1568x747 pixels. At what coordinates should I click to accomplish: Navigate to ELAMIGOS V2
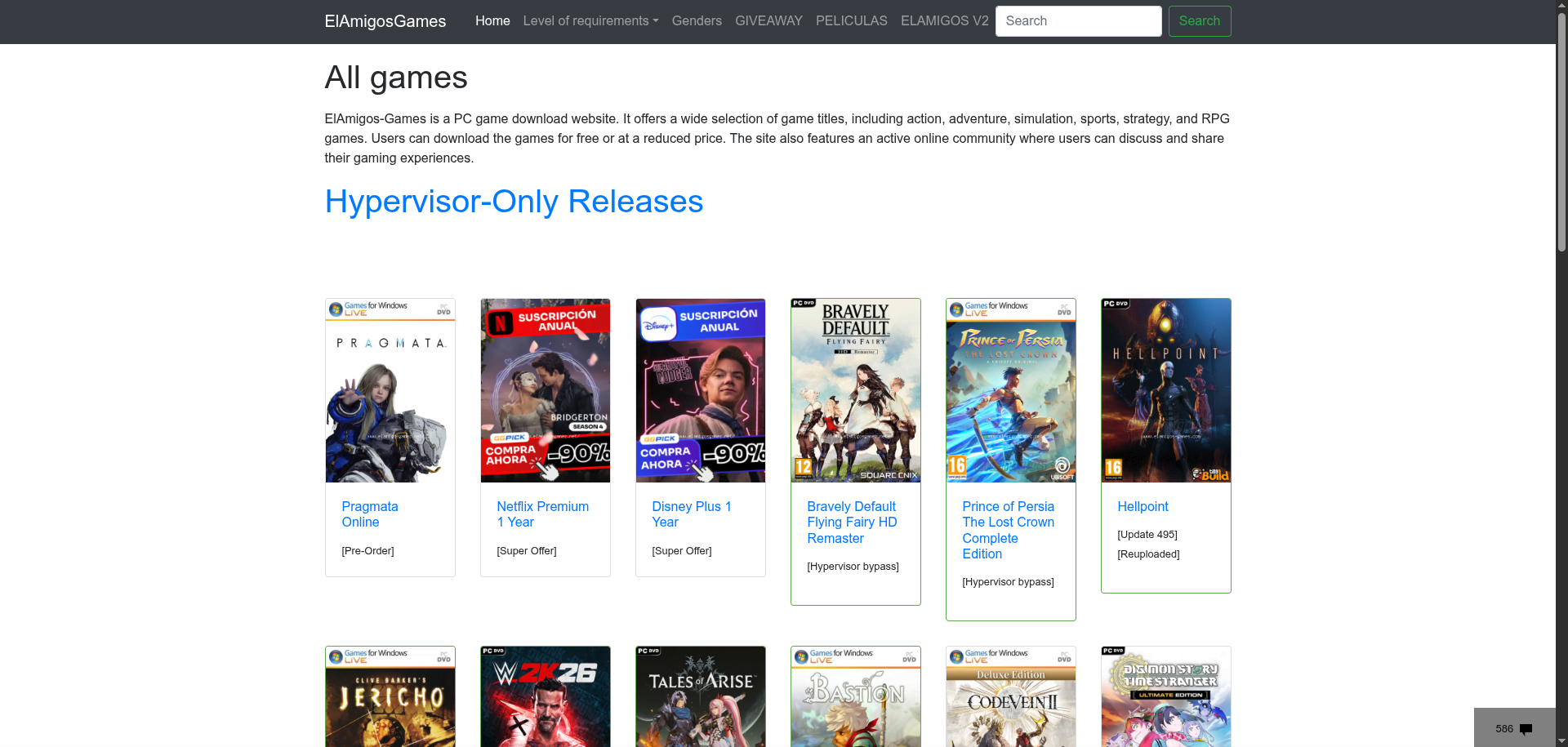click(944, 21)
